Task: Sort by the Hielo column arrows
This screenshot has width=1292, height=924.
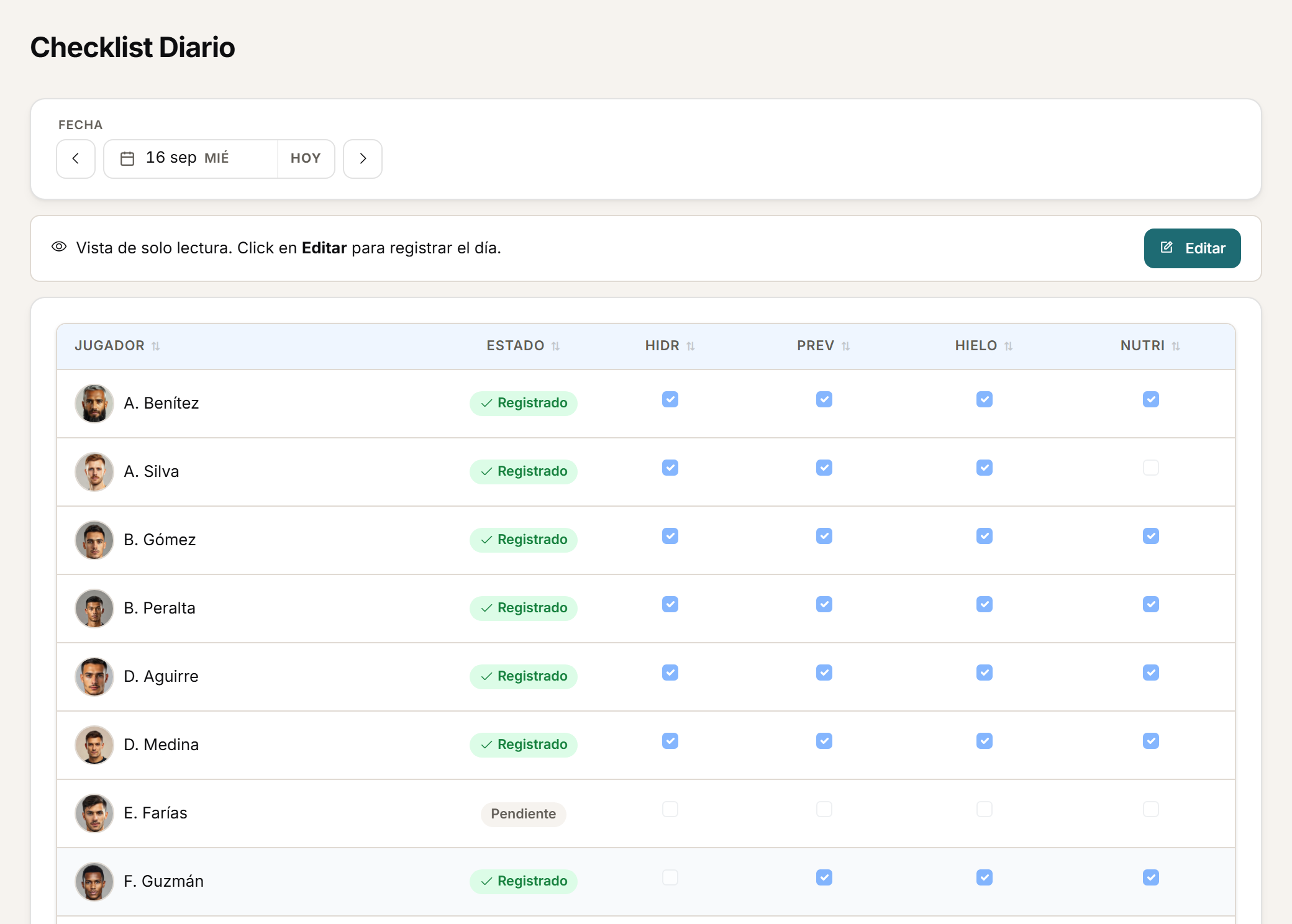Action: pos(1009,346)
